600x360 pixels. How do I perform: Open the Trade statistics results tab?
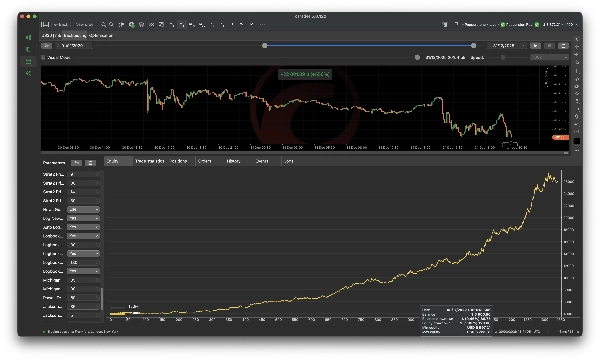click(150, 161)
